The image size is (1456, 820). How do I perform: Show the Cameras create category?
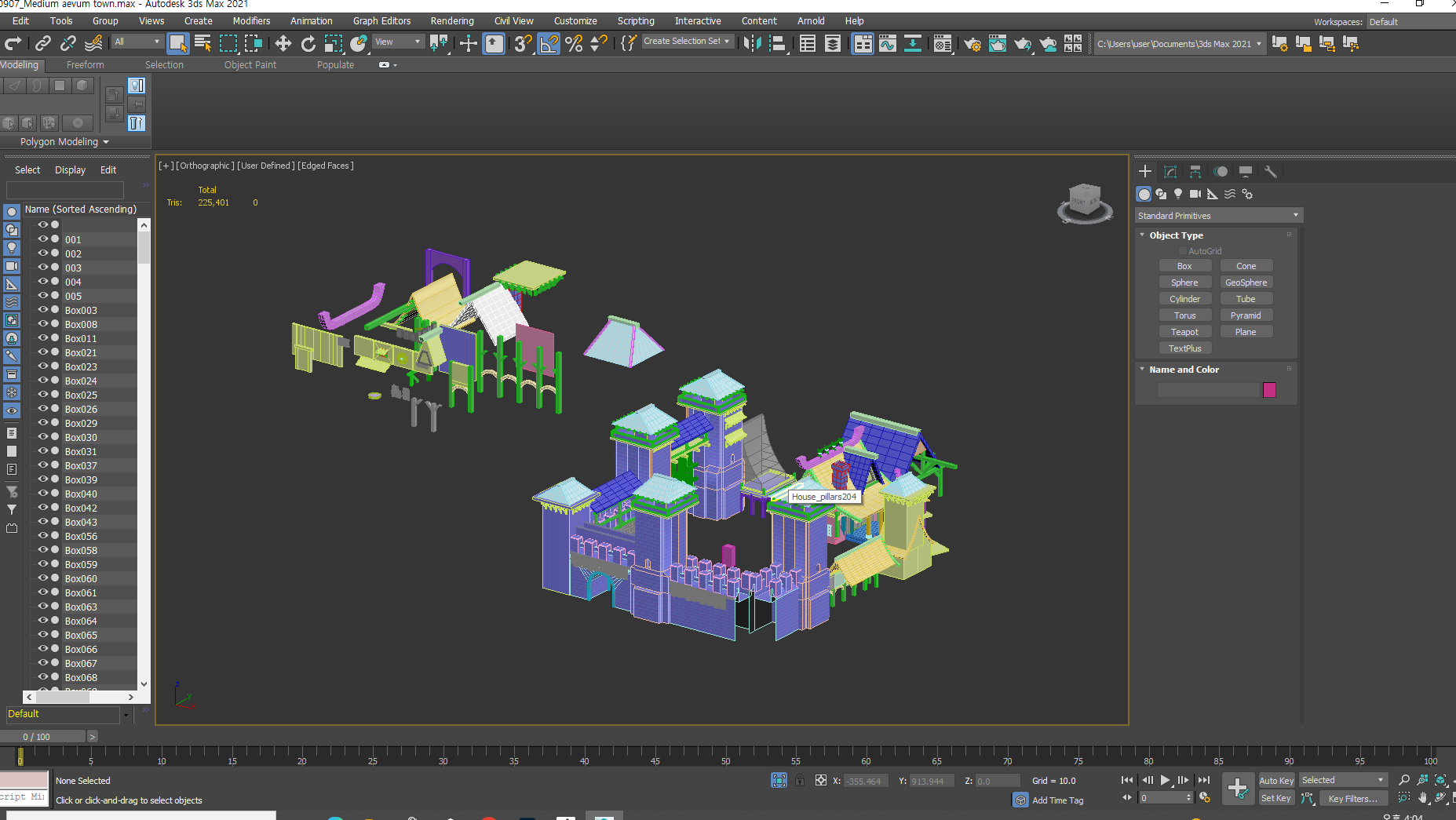click(1195, 194)
